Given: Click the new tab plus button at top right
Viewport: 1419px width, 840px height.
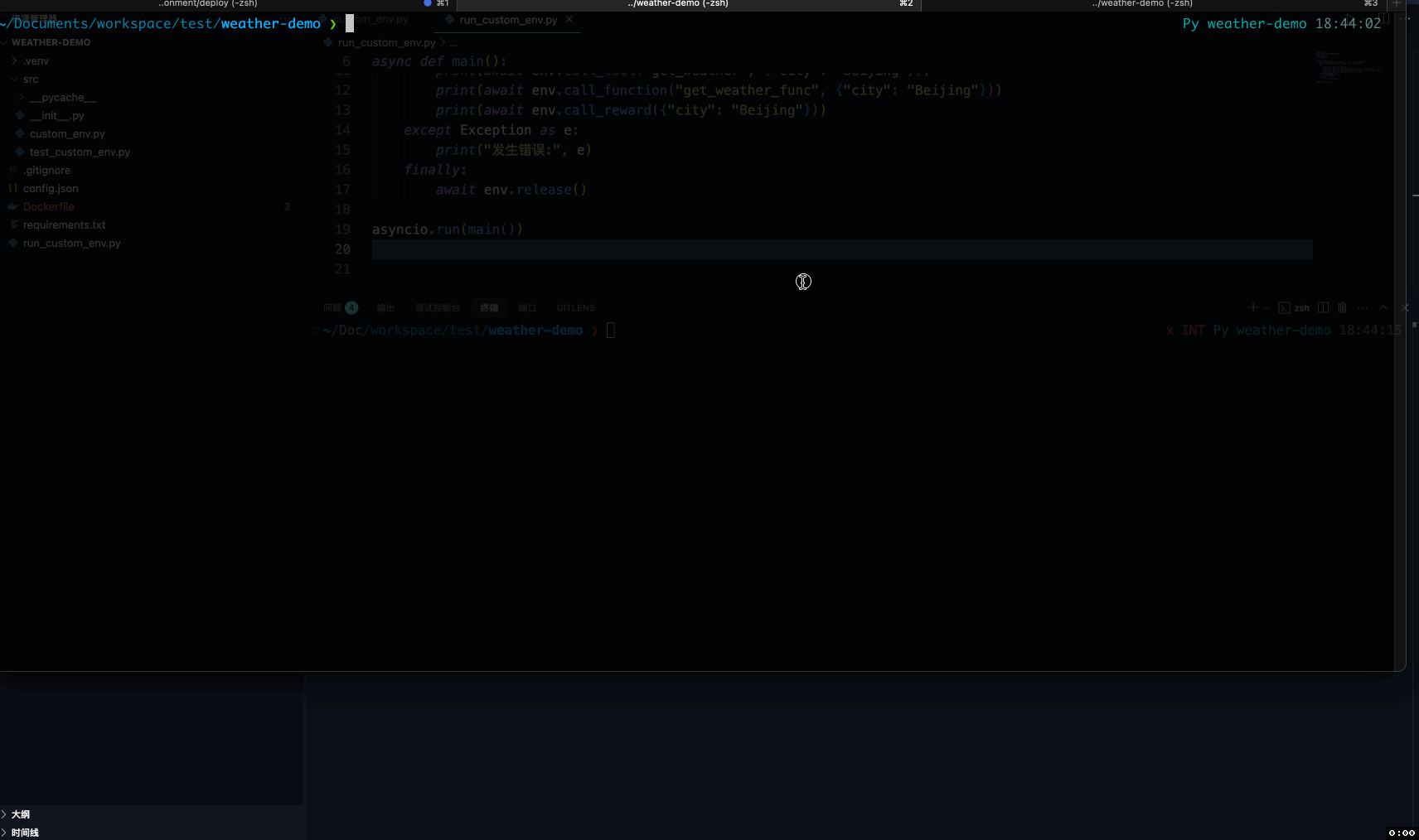Looking at the screenshot, I should (x=1397, y=4).
